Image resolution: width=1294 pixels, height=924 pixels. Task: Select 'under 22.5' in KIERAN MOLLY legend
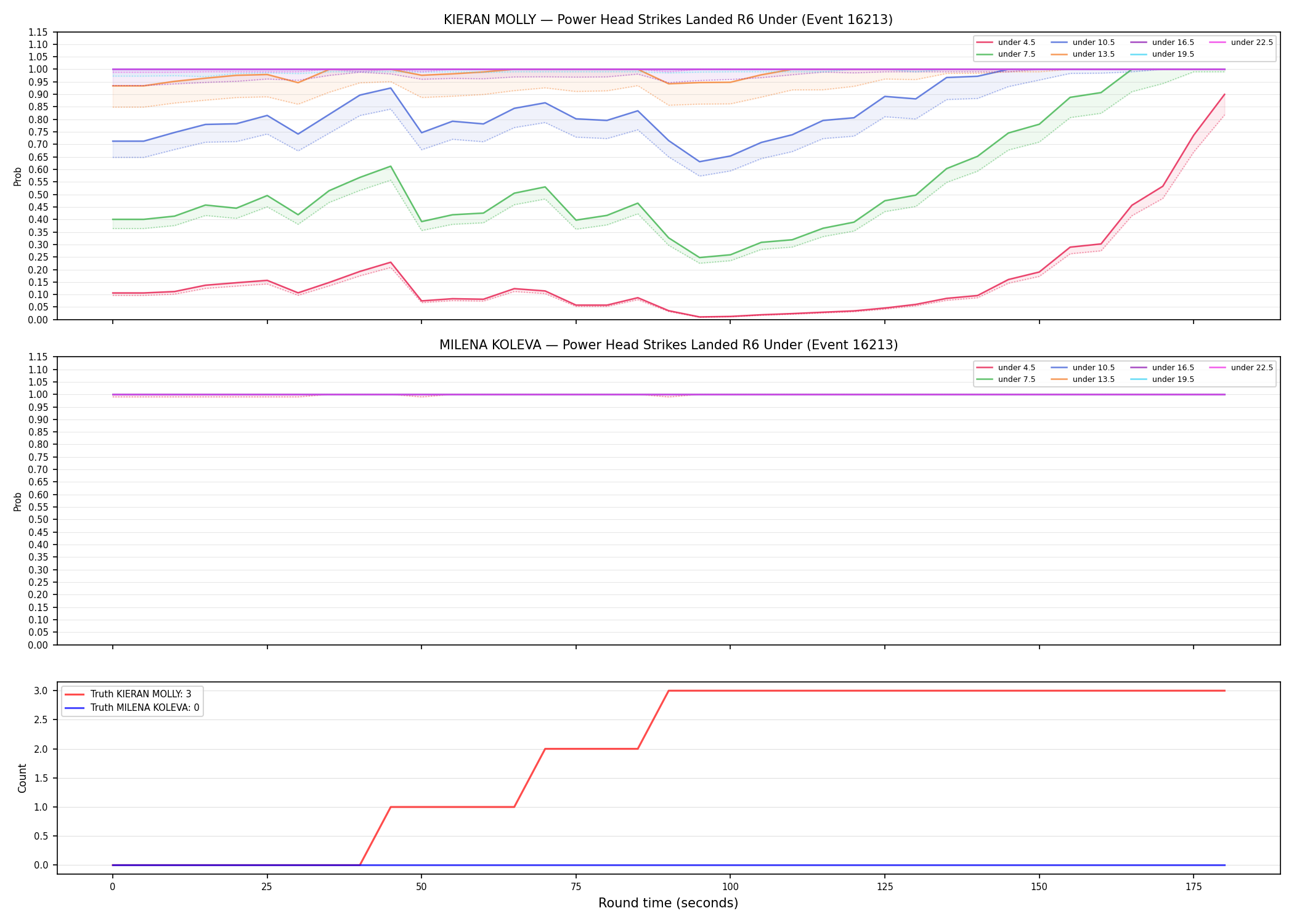tap(1241, 43)
